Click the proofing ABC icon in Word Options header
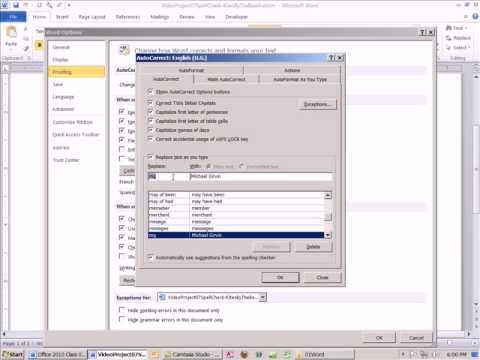 pos(124,50)
